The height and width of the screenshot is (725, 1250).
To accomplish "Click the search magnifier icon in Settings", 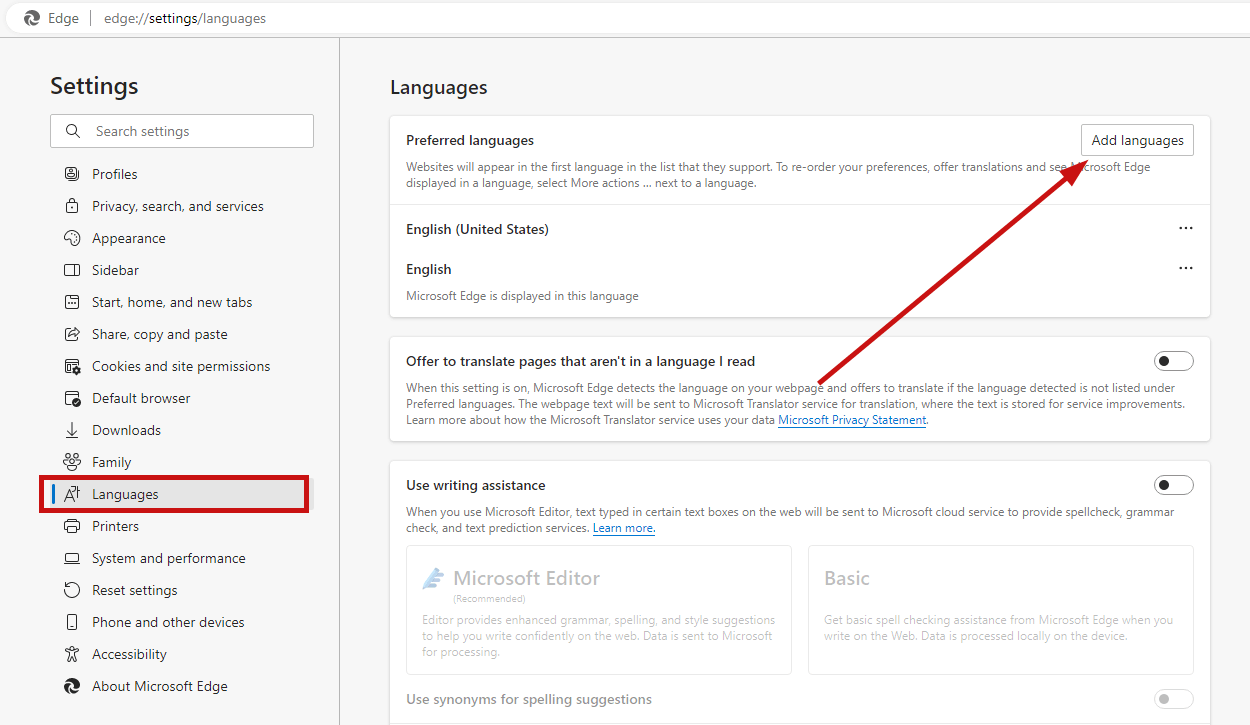I will tap(72, 131).
